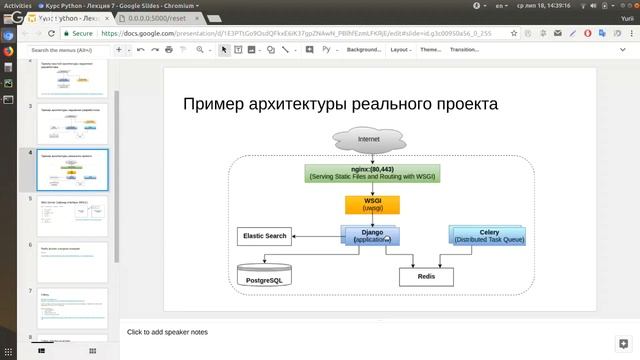
Task: Click the red Opera extension icon
Action: point(587,33)
